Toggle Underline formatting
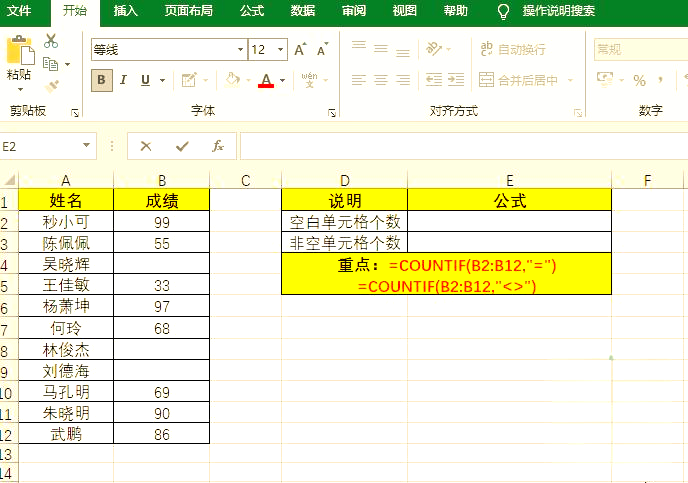The width and height of the screenshot is (688, 483). point(145,80)
